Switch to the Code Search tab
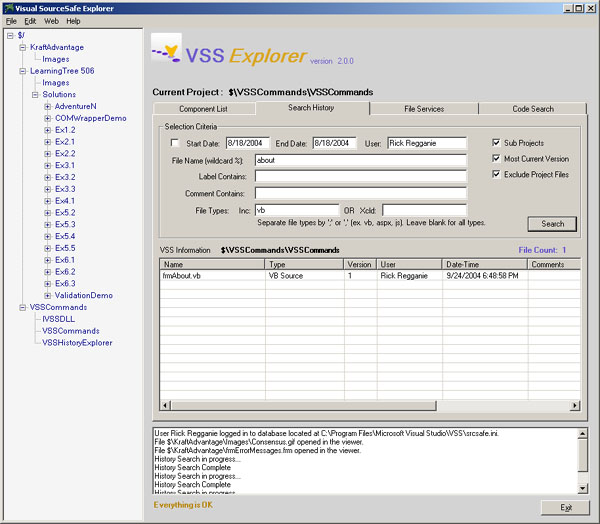The width and height of the screenshot is (600, 524). pos(533,109)
